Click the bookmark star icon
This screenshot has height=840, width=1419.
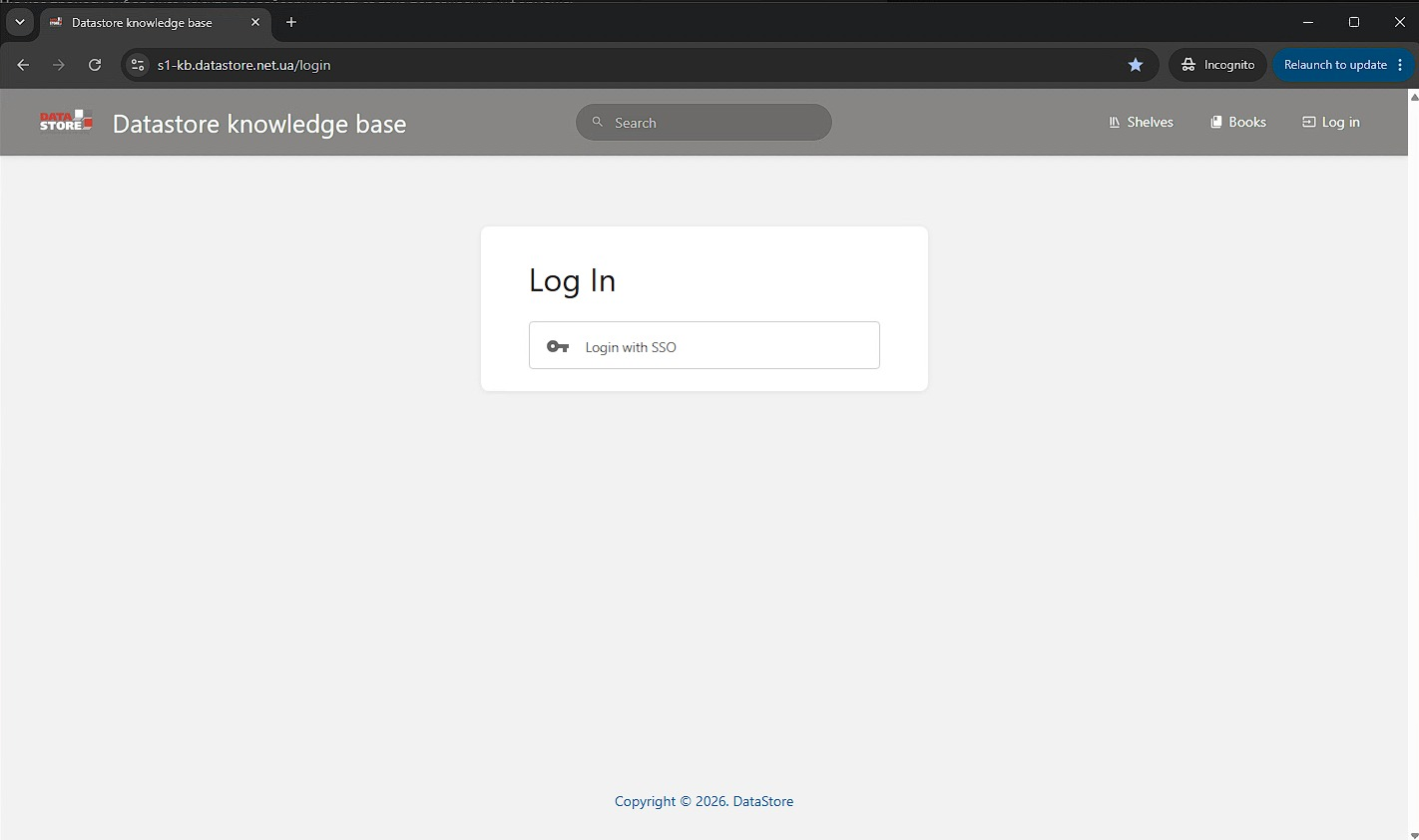coord(1136,65)
